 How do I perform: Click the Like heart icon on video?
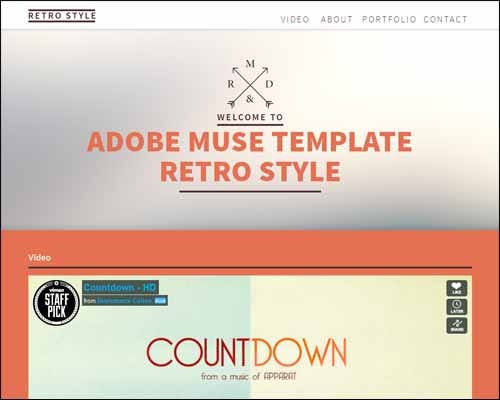point(457,288)
